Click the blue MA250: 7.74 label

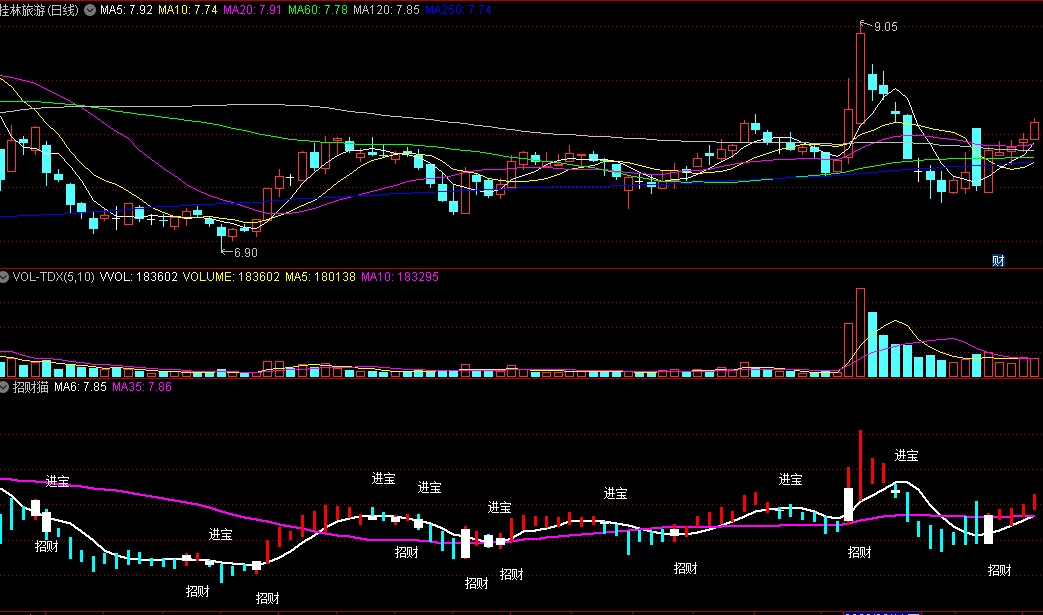[458, 10]
